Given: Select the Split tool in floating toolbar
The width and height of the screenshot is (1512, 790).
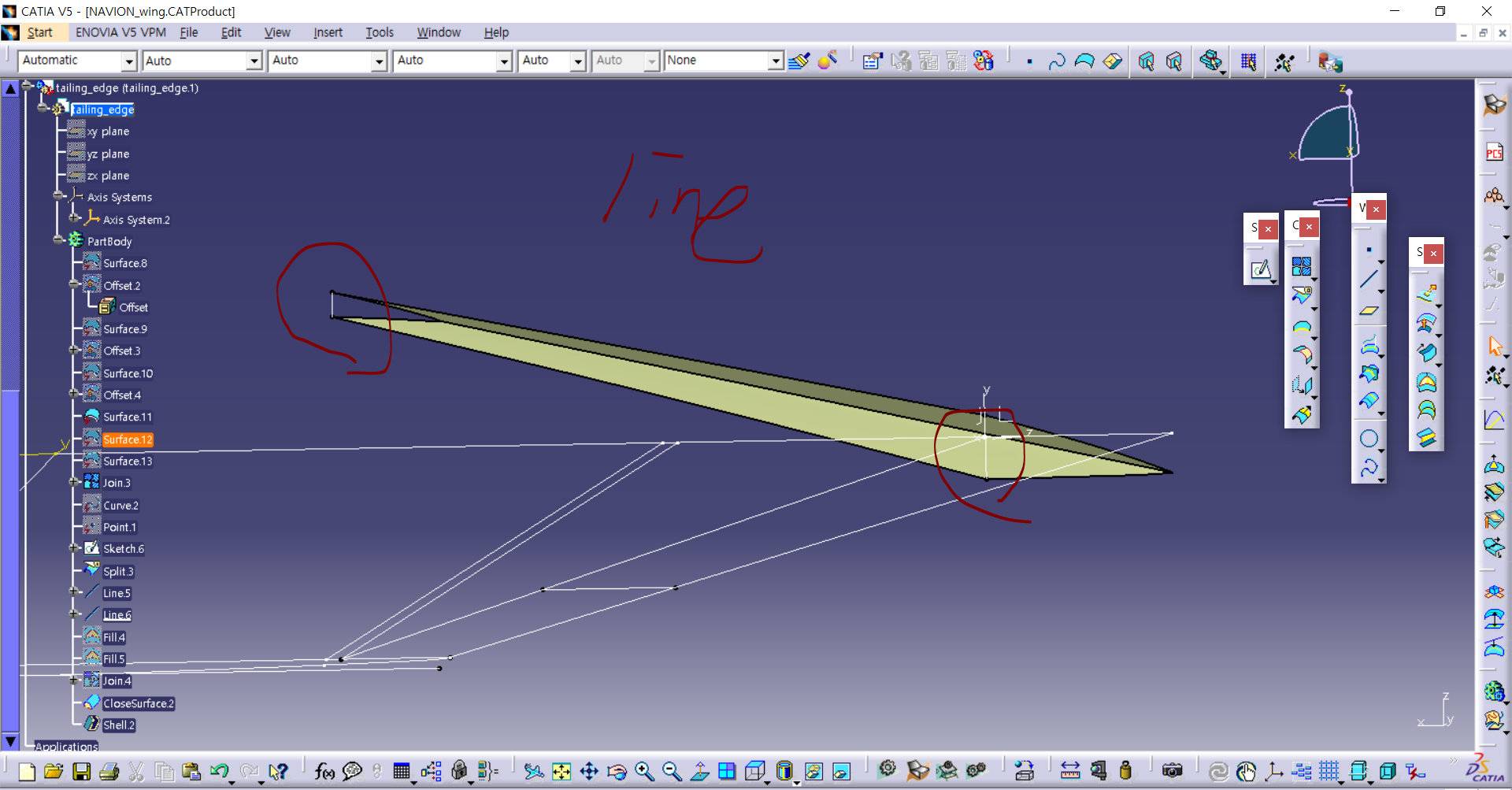Looking at the screenshot, I should (x=1301, y=295).
